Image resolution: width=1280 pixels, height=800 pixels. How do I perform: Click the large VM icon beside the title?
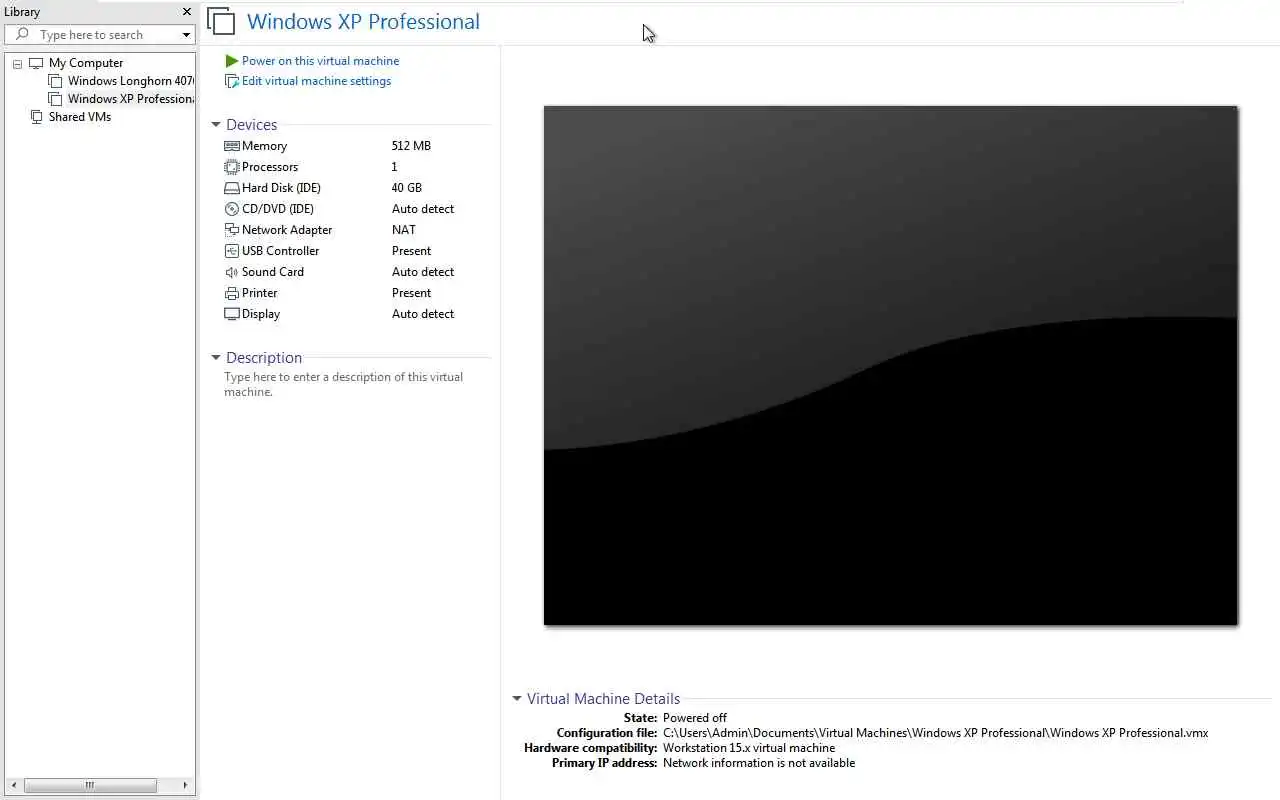(221, 22)
